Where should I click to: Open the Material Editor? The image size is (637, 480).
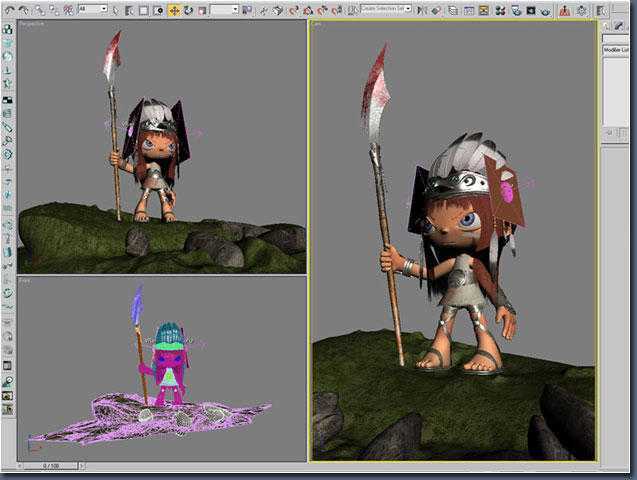click(500, 11)
